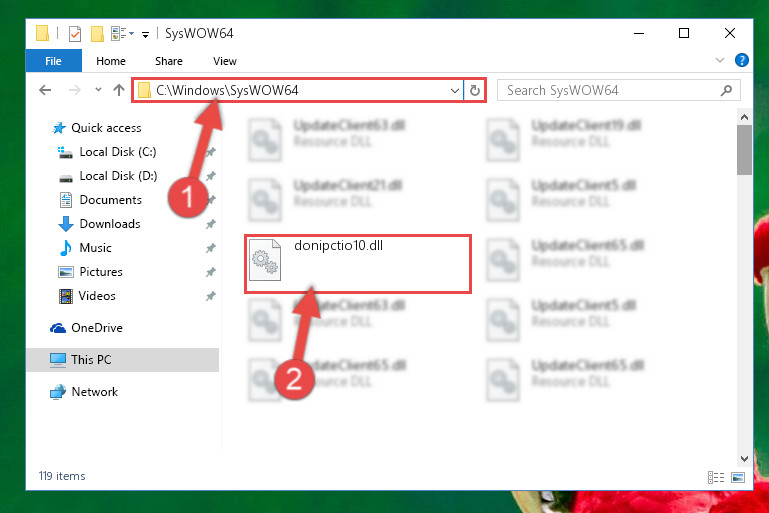The image size is (769, 513).
Task: Switch to the View ribbon tab
Action: coord(225,61)
